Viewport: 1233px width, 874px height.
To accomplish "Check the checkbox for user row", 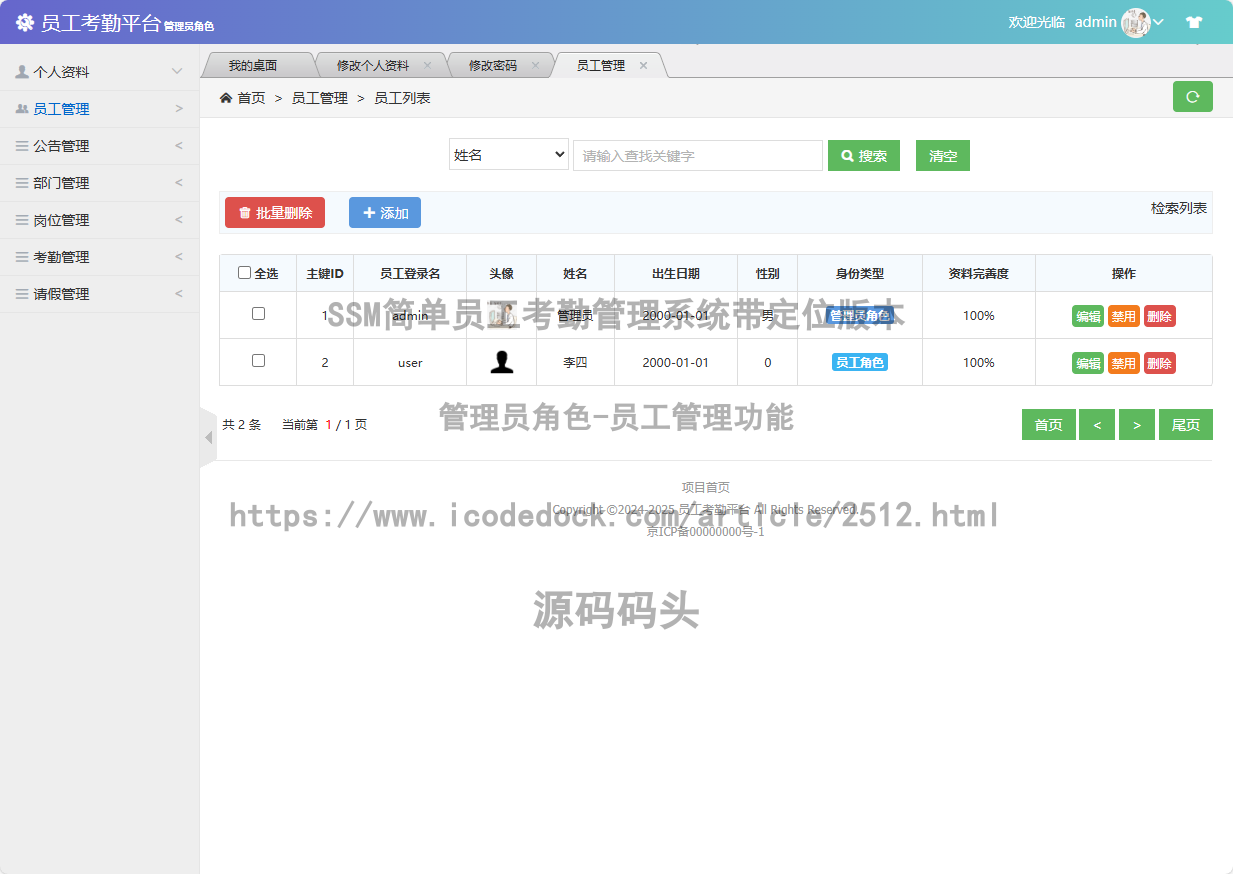I will point(258,361).
